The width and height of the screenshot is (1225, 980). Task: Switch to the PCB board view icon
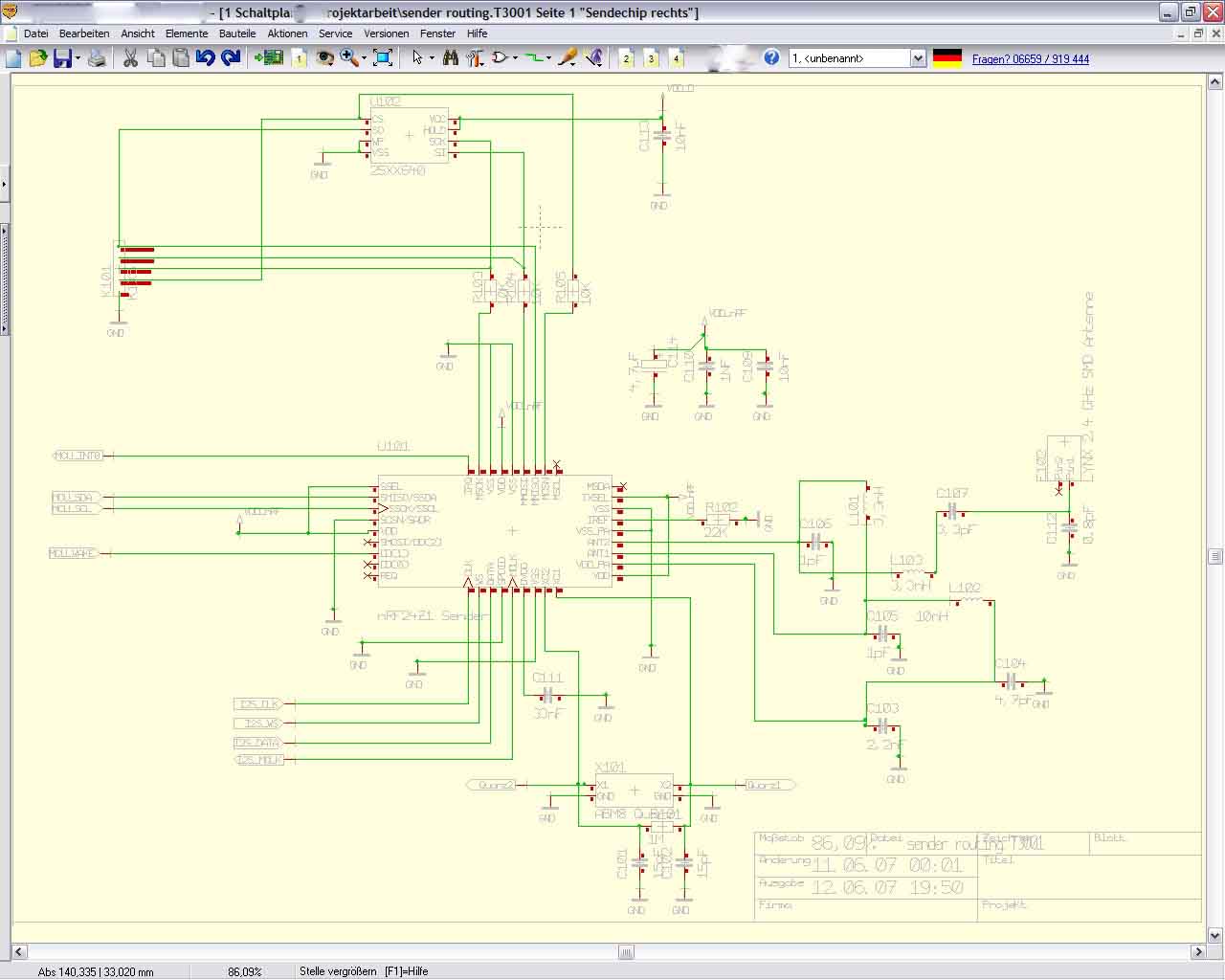pyautogui.click(x=269, y=58)
